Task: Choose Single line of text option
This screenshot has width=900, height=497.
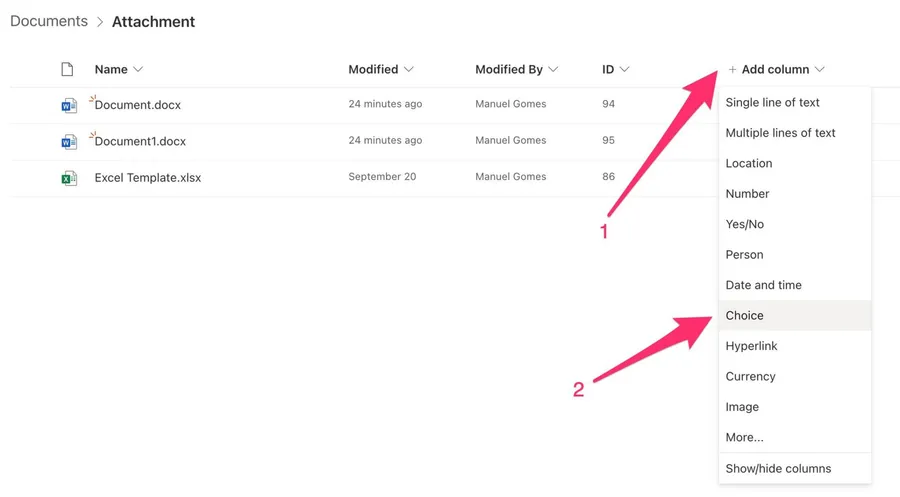Action: pyautogui.click(x=772, y=103)
